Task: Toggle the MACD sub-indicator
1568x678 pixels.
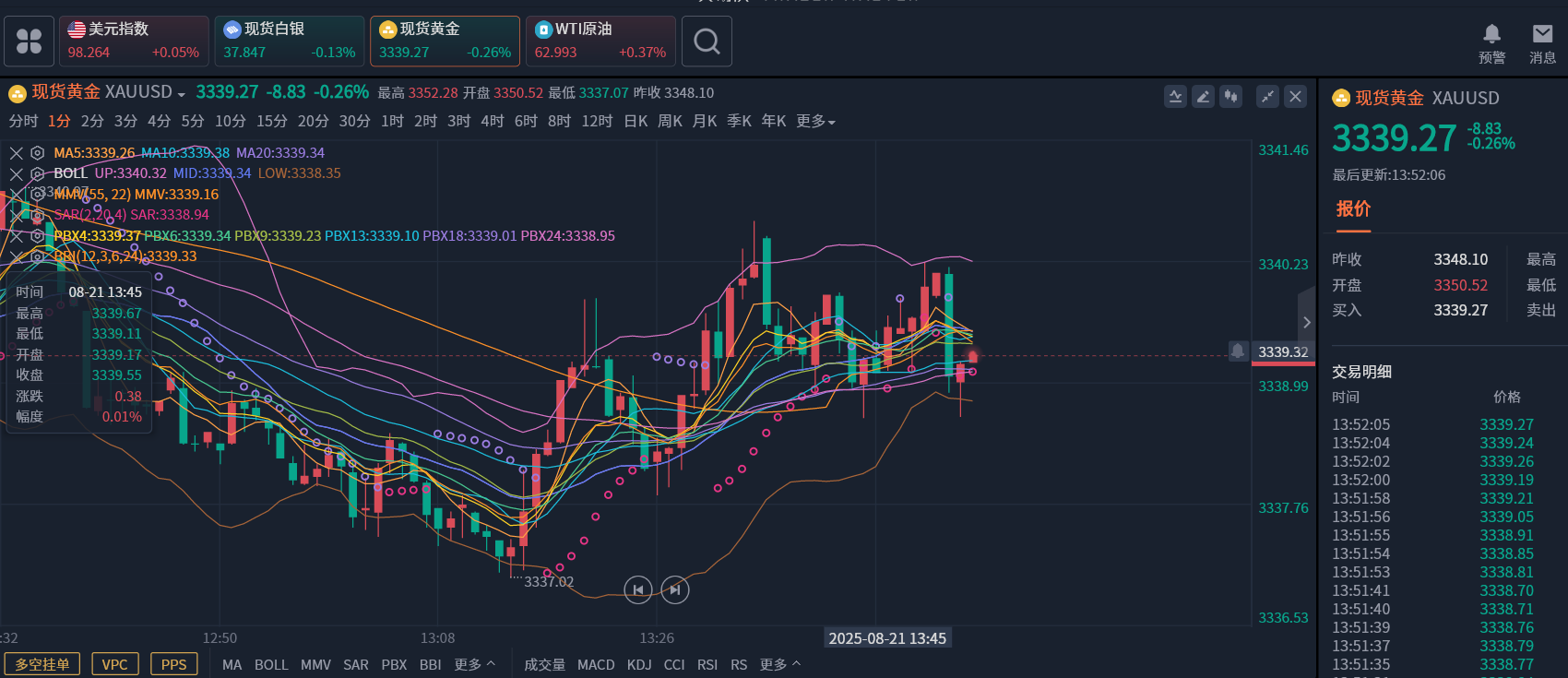Action: (596, 664)
